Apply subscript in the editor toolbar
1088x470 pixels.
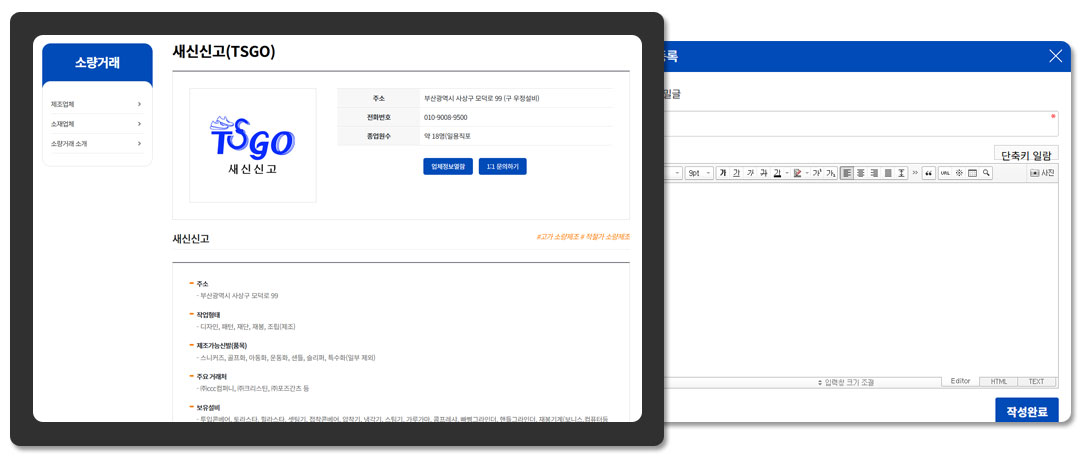pos(830,173)
